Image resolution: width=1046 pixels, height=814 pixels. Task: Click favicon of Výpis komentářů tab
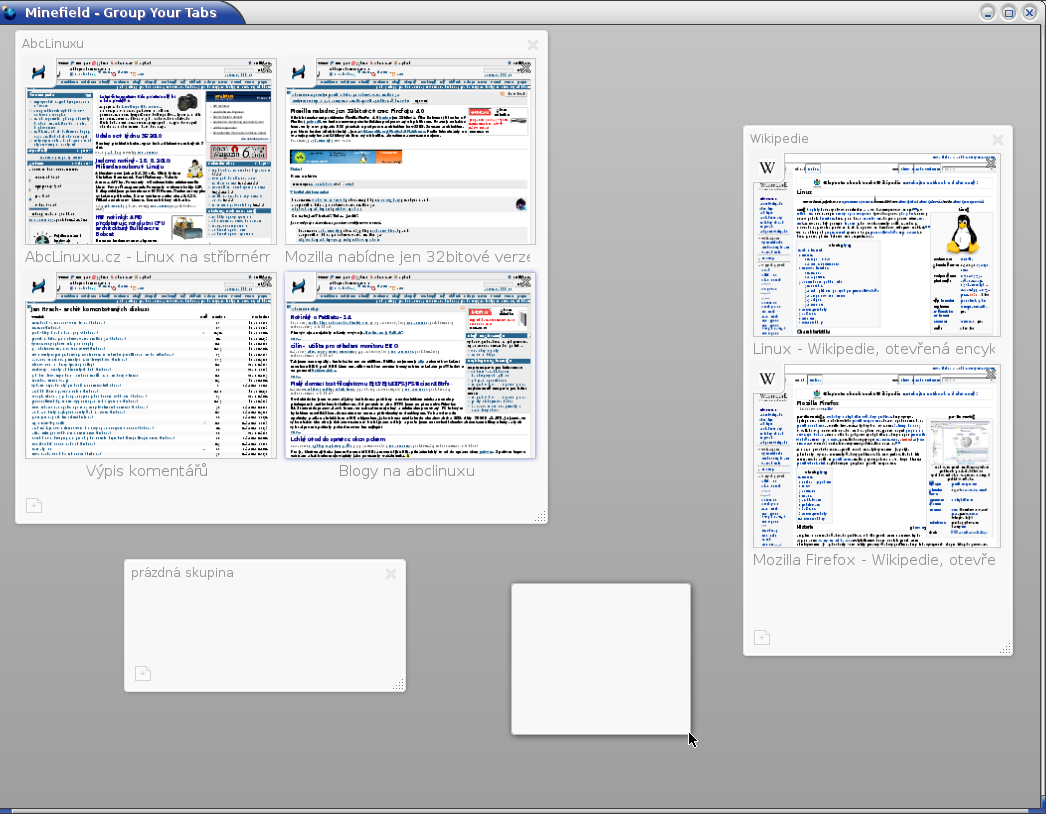(x=39, y=286)
